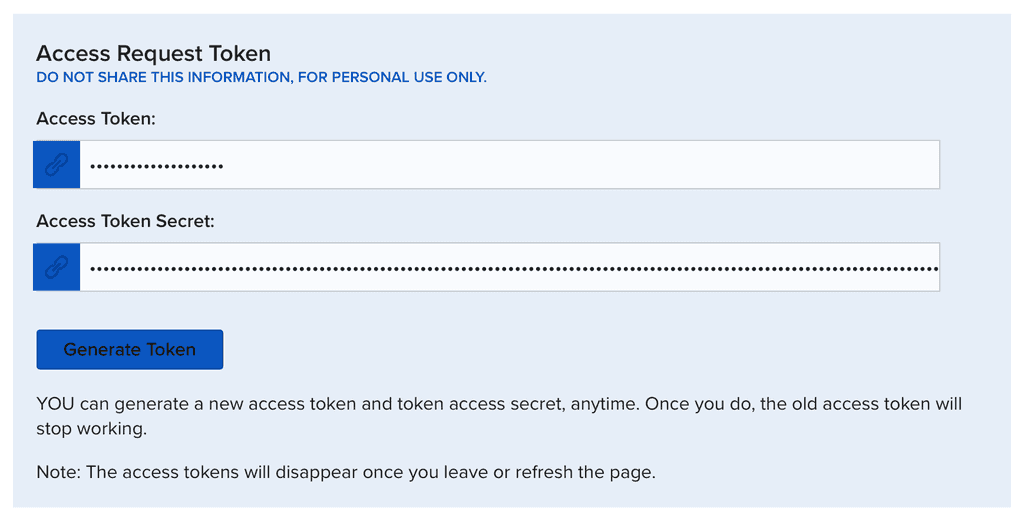This screenshot has height=520, width=1024.
Task: Click the "Access Token Secret:" field label
Action: (125, 221)
